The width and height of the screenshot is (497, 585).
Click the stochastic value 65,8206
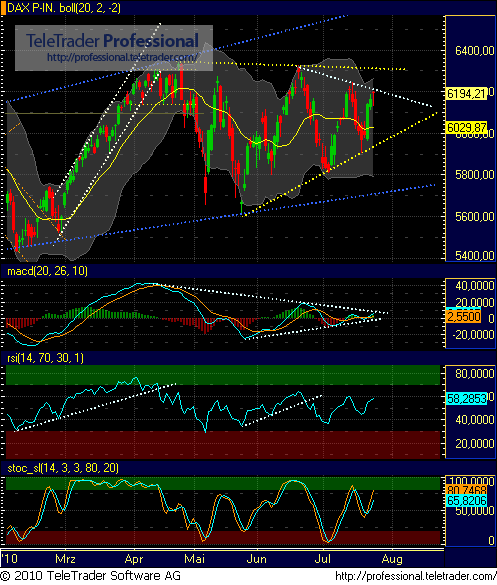(467, 500)
